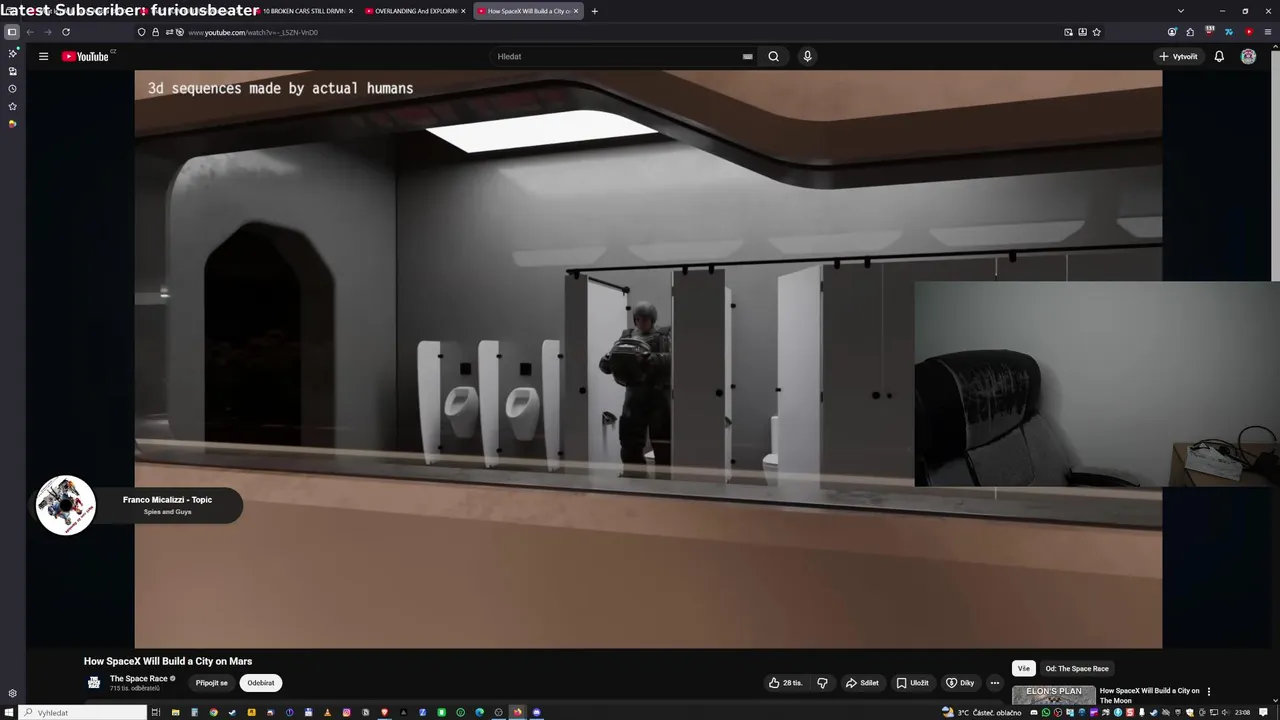Viewport: 1280px width, 720px height.
Task: Open the ELON'S PLAN video thumbnail
Action: pyautogui.click(x=1054, y=696)
